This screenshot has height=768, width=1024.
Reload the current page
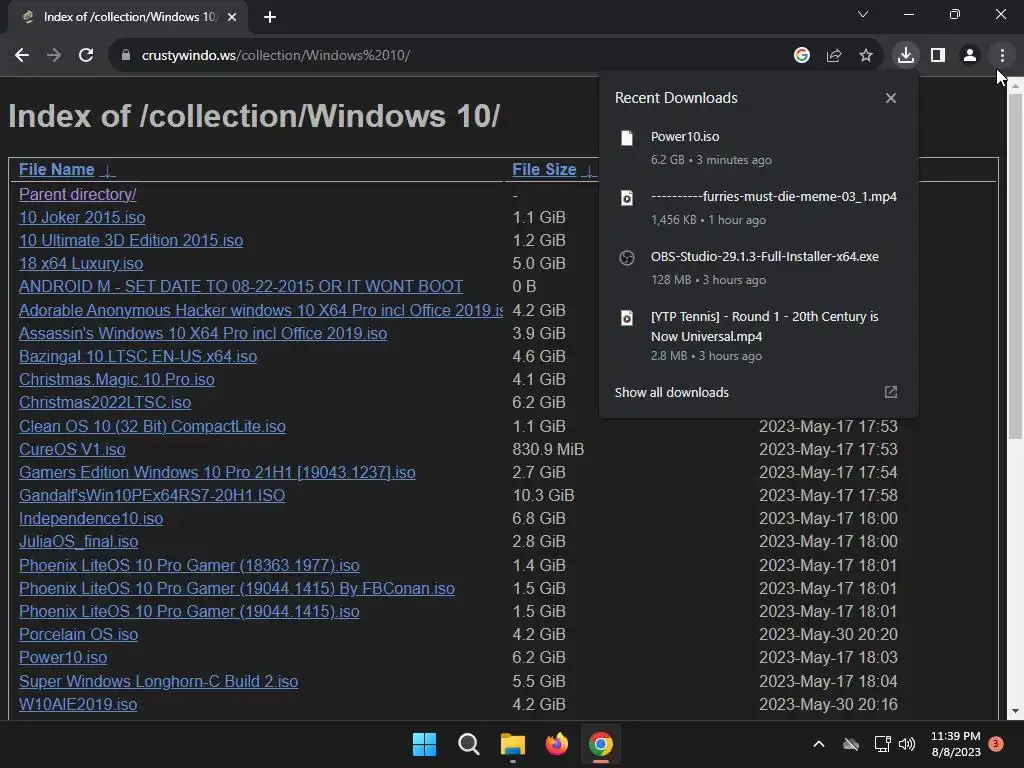[x=86, y=56]
